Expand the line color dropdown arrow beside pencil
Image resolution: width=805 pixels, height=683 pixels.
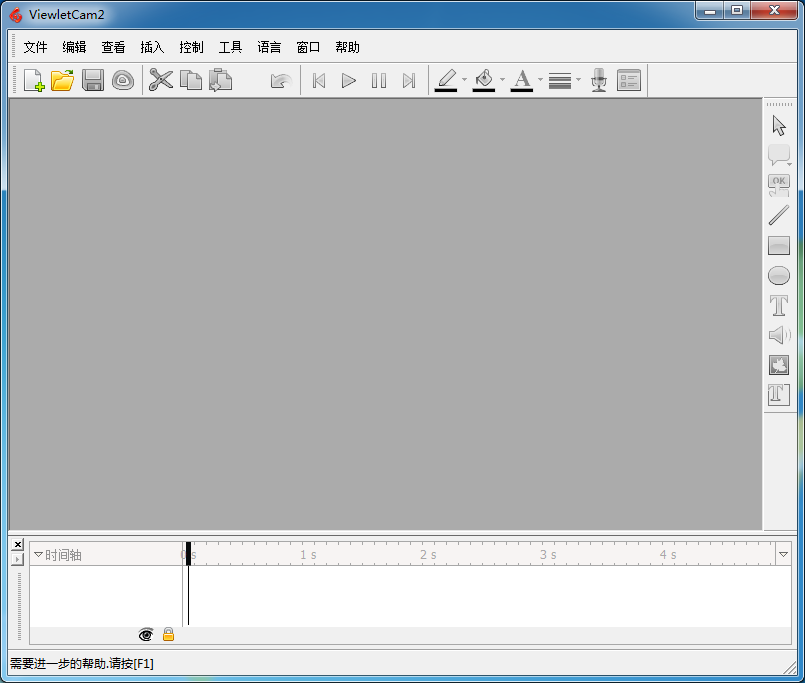(x=464, y=80)
